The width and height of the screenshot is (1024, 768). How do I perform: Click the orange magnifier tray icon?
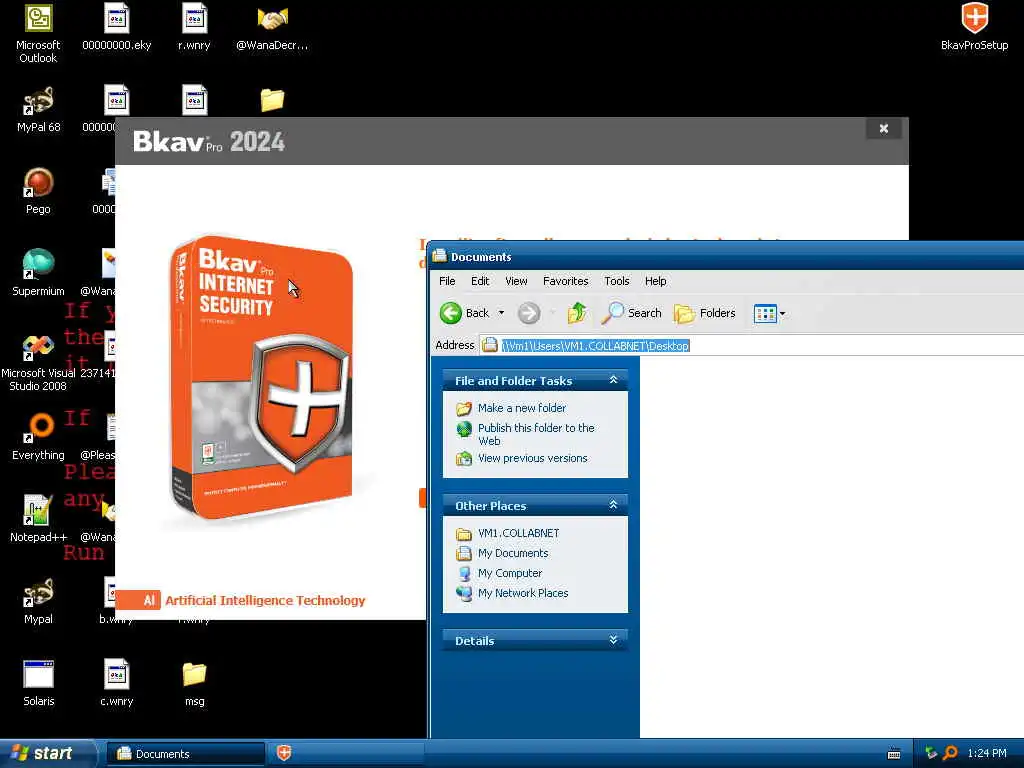coord(950,754)
